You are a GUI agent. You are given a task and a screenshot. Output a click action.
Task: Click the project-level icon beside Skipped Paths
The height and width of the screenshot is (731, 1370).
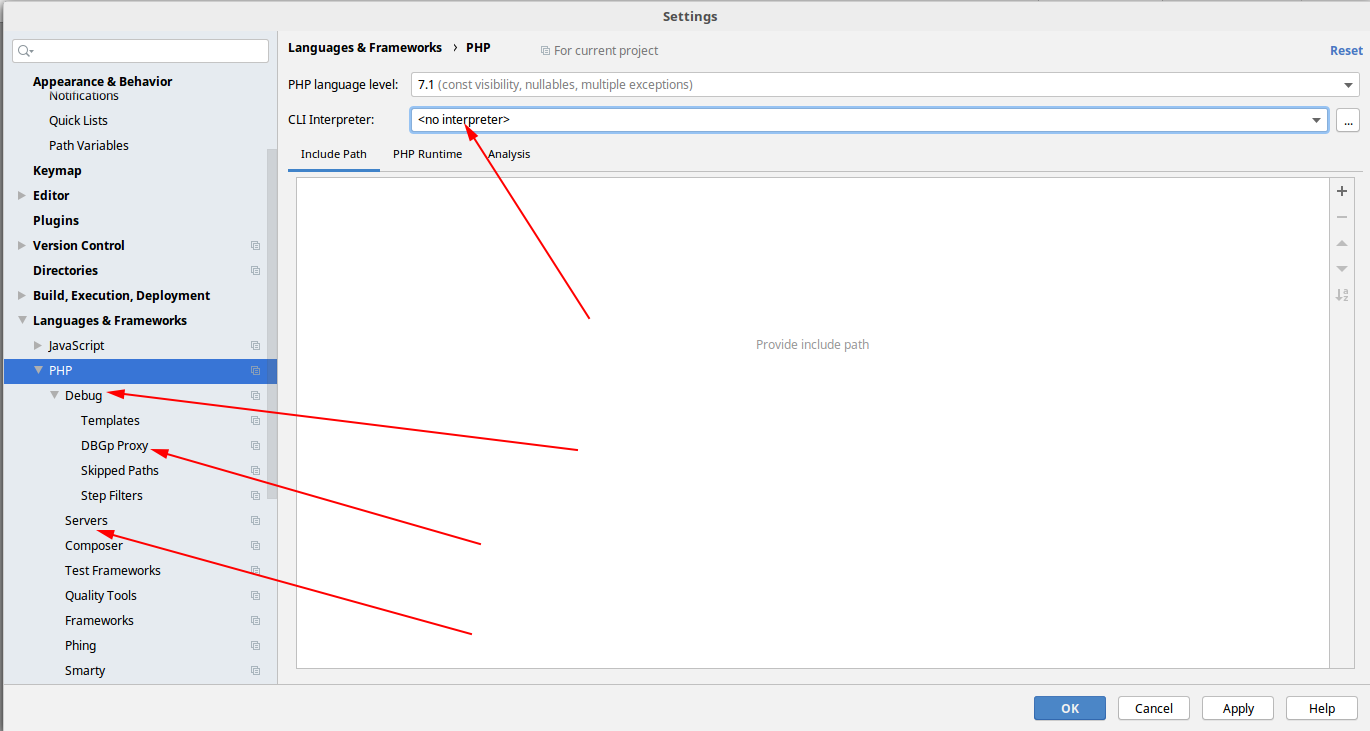click(255, 471)
